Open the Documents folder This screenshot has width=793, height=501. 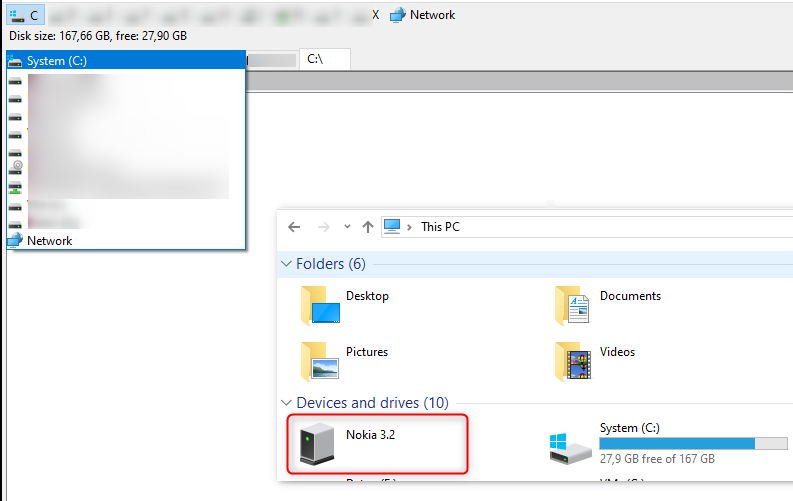pos(608,305)
